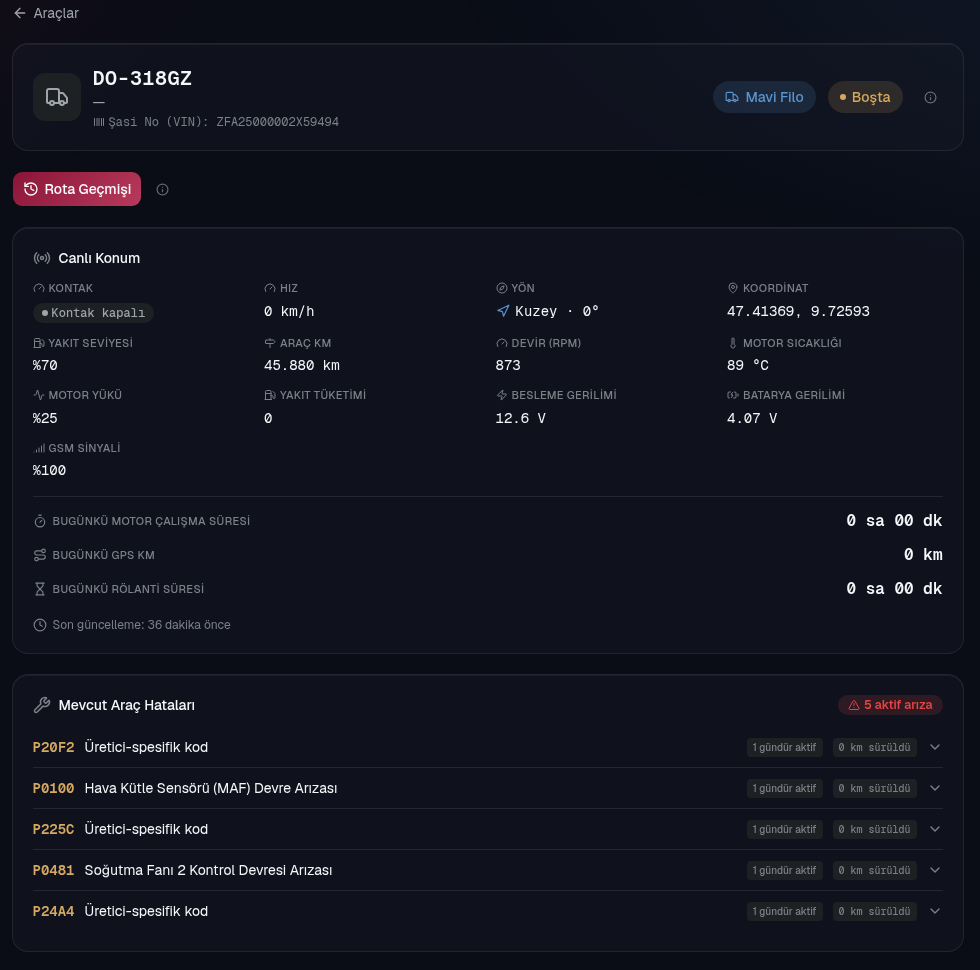The image size is (980, 970).
Task: Expand the P0100 MAF sensor fault
Action: click(935, 788)
